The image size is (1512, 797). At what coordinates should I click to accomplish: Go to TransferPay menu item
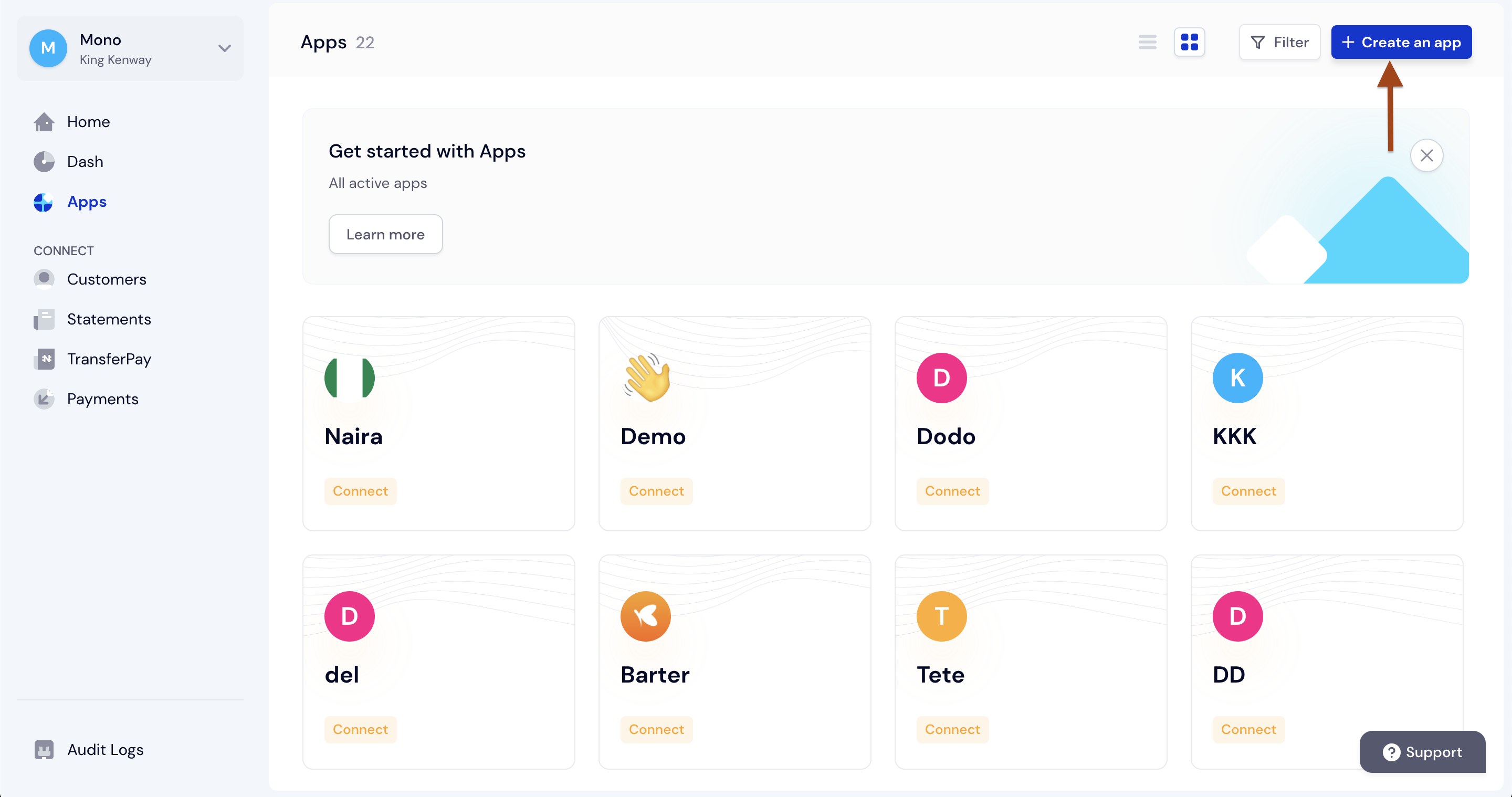109,359
